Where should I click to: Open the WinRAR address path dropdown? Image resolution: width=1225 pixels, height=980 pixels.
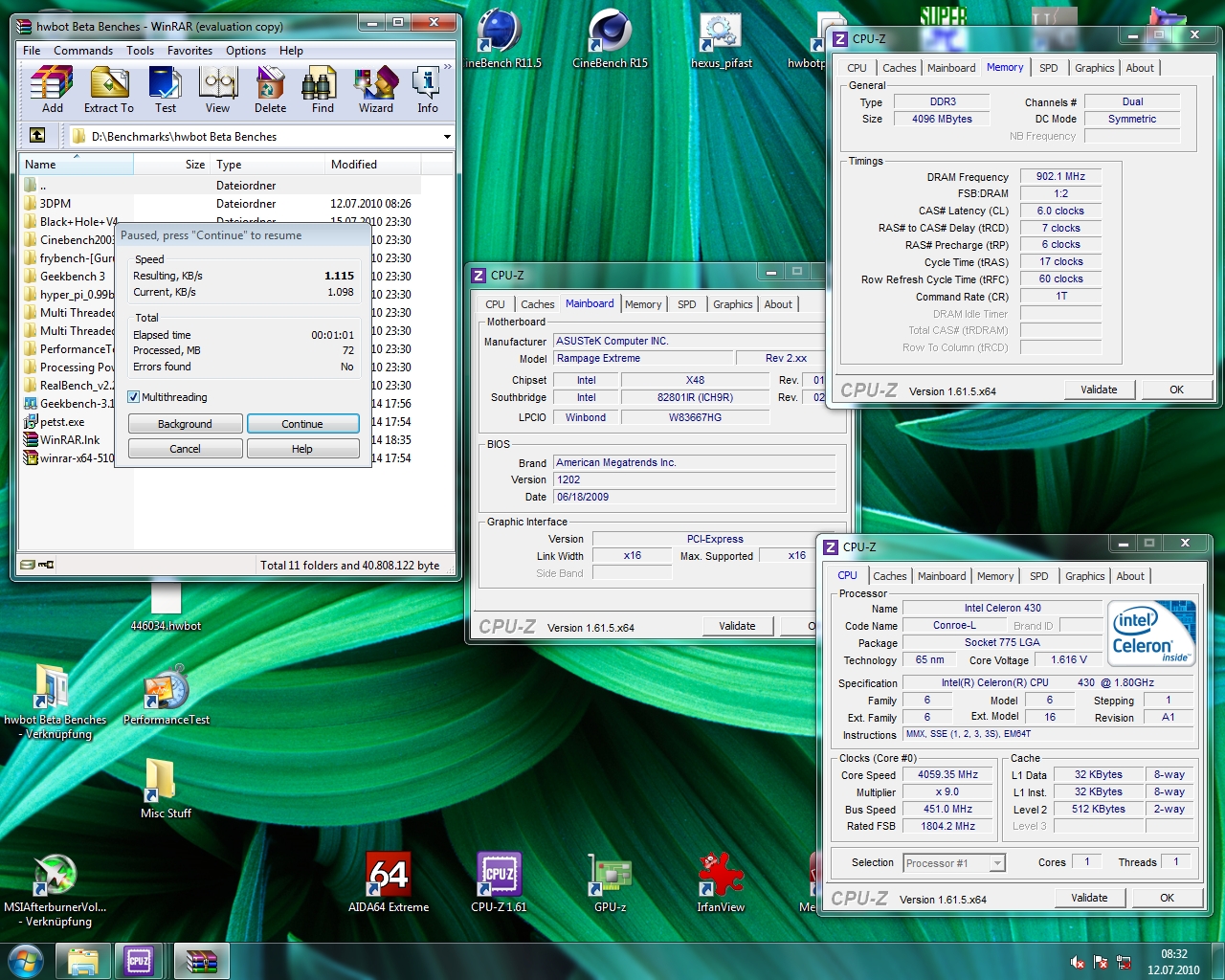[447, 137]
